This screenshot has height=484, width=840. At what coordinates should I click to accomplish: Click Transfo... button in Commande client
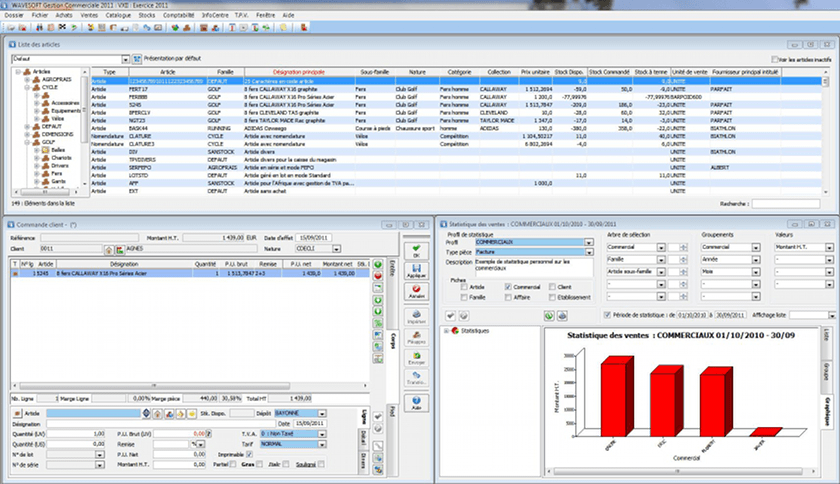point(416,378)
